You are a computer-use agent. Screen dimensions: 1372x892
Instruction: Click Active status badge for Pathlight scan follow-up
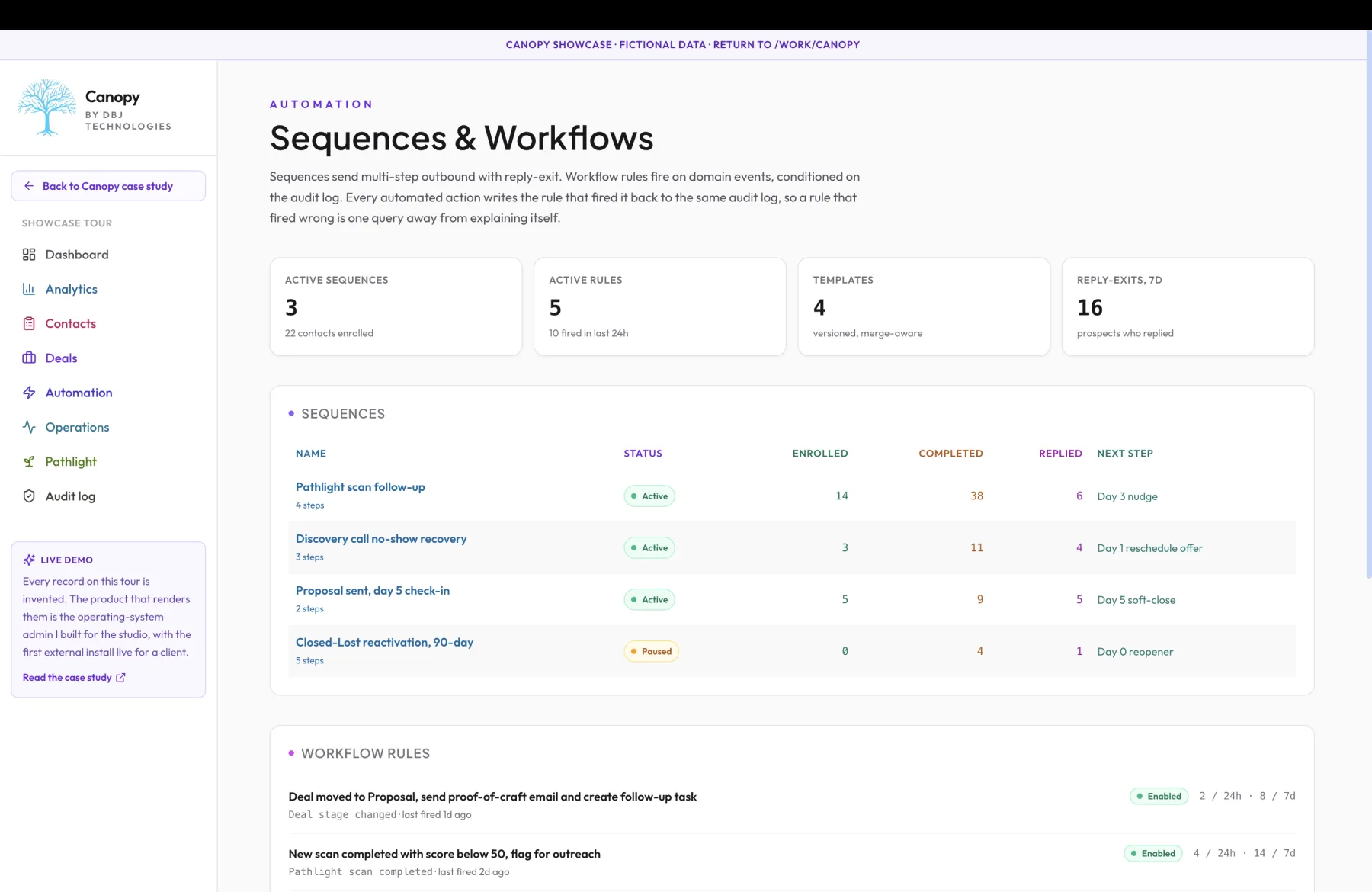click(x=649, y=496)
